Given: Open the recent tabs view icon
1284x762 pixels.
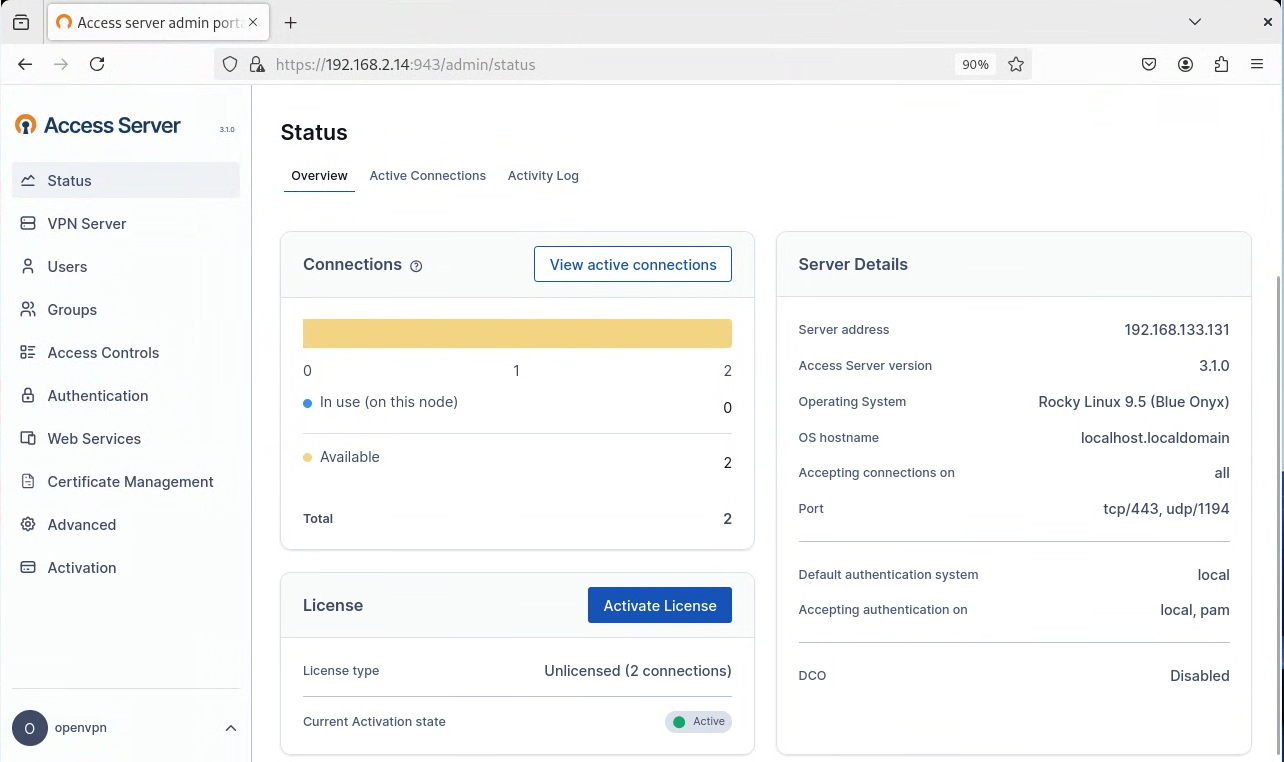Looking at the screenshot, I should coord(21,22).
